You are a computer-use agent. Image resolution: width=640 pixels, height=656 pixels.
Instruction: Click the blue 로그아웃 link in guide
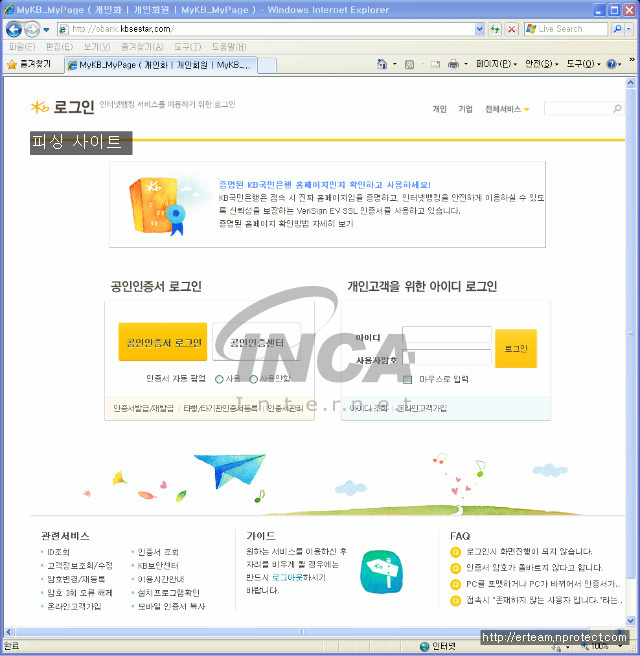pos(287,577)
